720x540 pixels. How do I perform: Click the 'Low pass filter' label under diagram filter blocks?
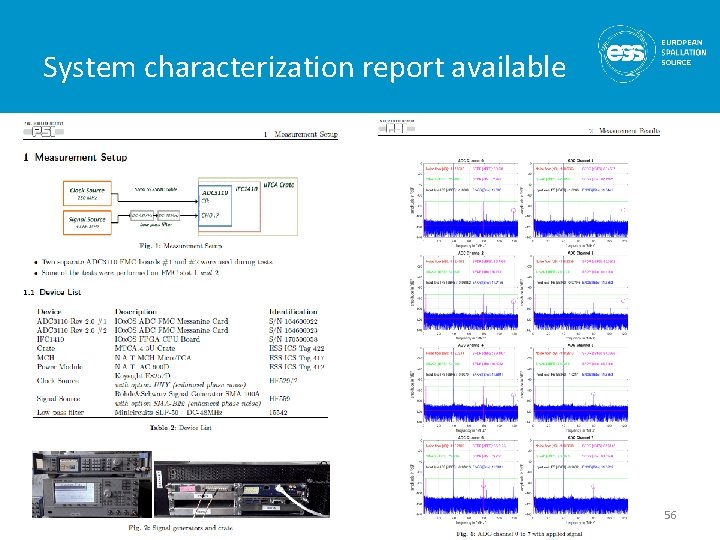[x=156, y=225]
